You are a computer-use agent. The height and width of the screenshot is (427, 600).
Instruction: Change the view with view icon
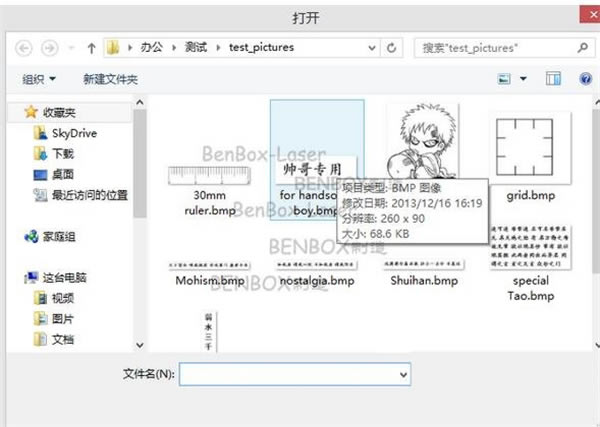(x=504, y=79)
